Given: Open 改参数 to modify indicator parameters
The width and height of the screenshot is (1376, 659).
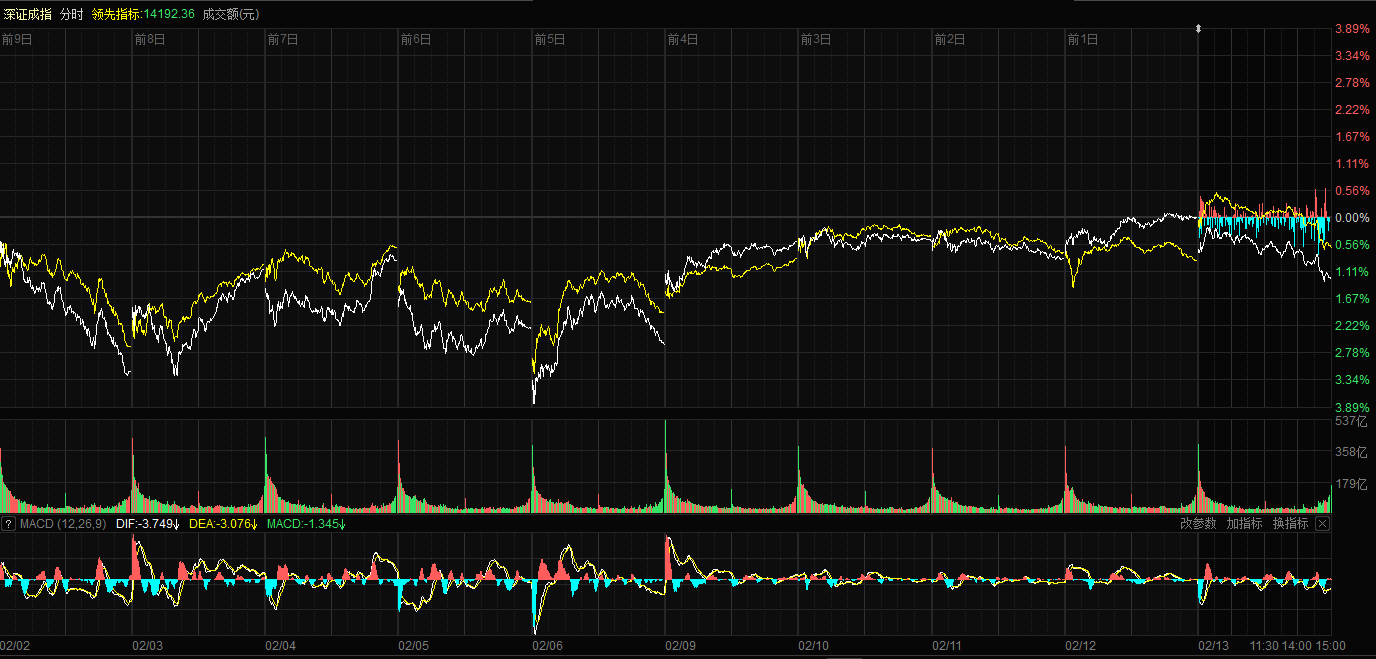Looking at the screenshot, I should point(1198,524).
